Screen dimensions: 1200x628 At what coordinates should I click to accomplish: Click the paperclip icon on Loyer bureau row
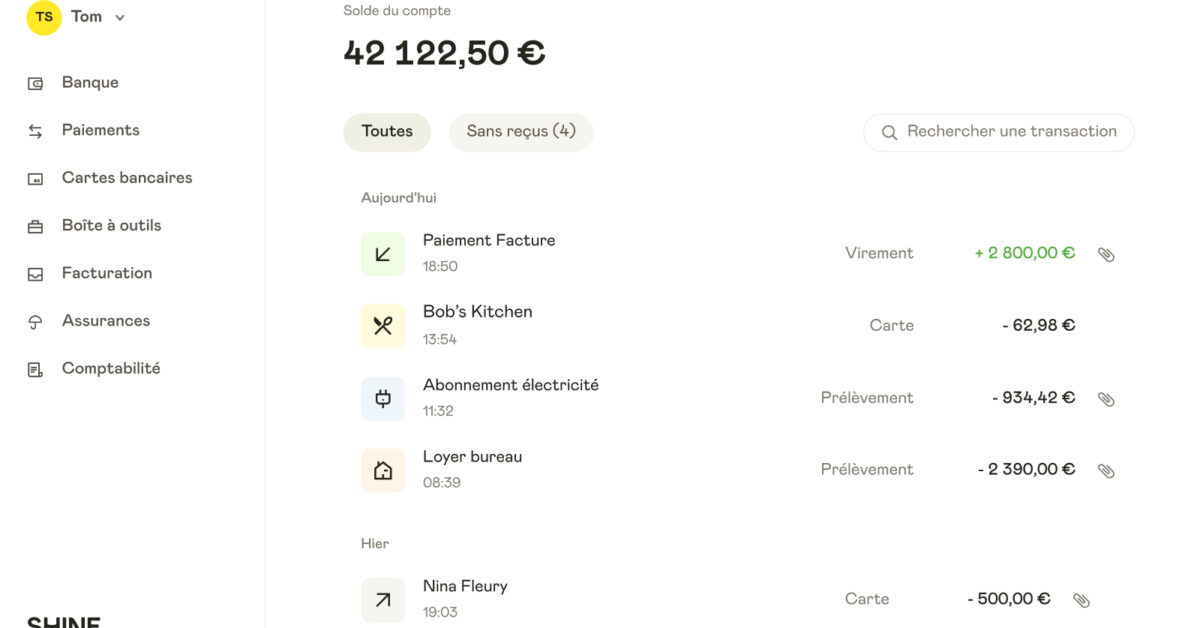tap(1106, 469)
